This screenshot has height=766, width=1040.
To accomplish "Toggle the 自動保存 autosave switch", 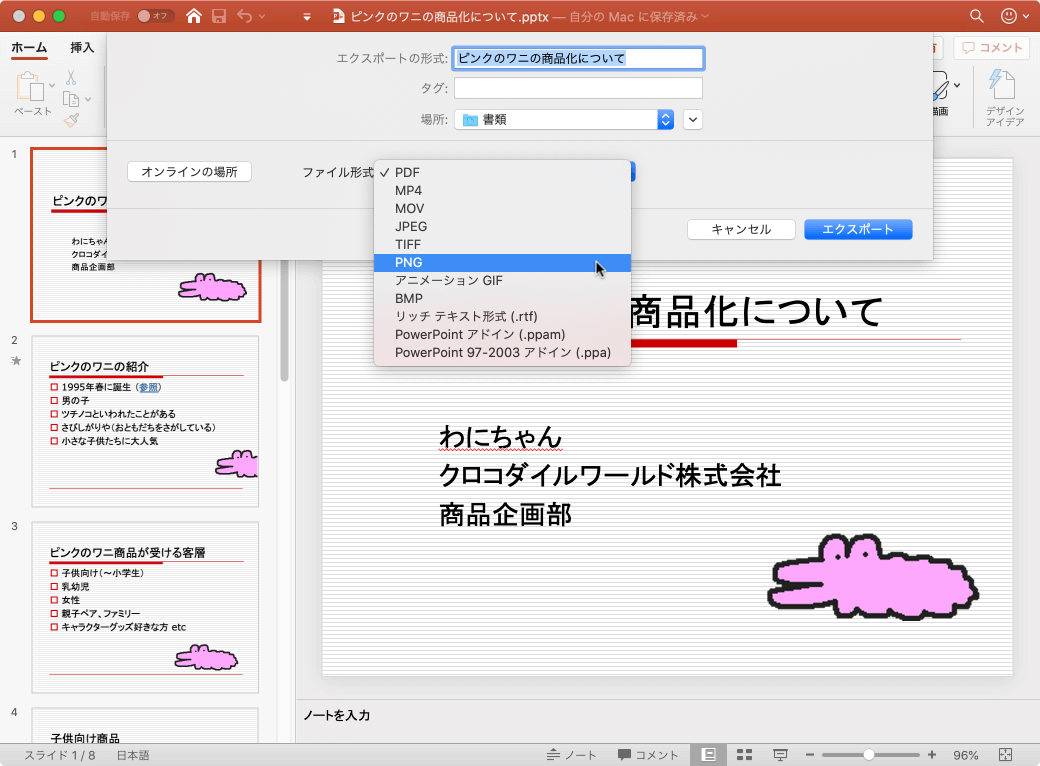I will (x=156, y=16).
